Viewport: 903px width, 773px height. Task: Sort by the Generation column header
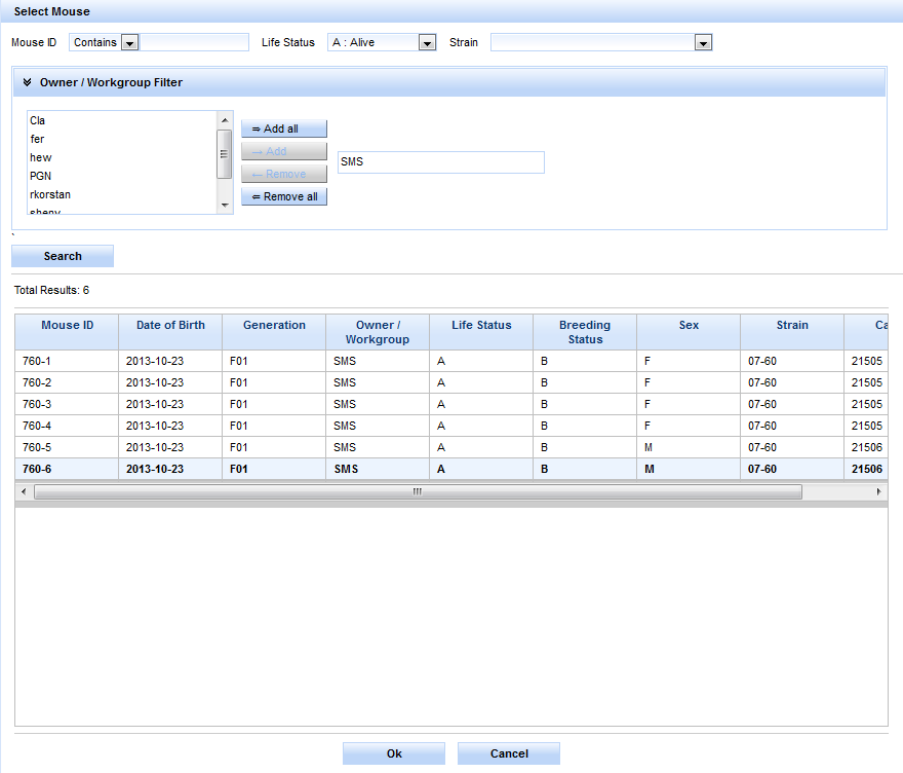point(274,332)
